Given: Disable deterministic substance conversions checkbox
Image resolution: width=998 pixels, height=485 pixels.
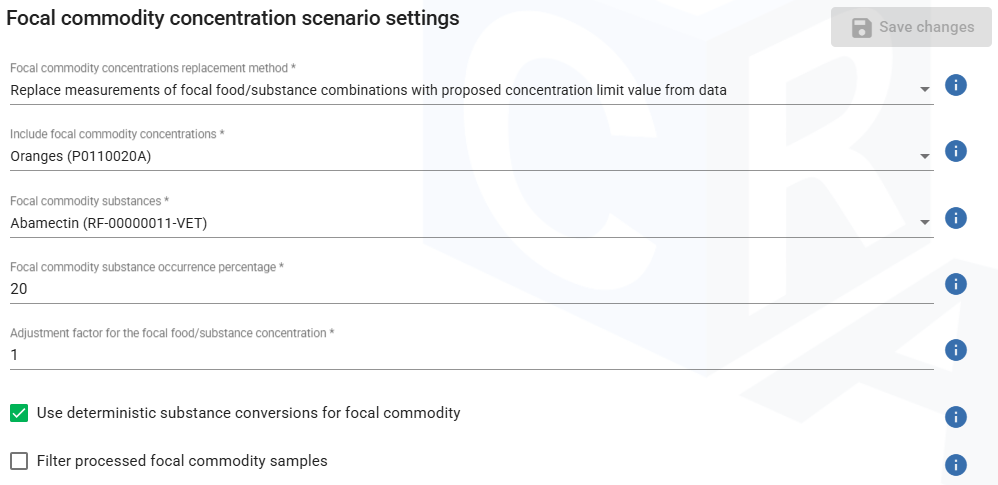Looking at the screenshot, I should (19, 413).
